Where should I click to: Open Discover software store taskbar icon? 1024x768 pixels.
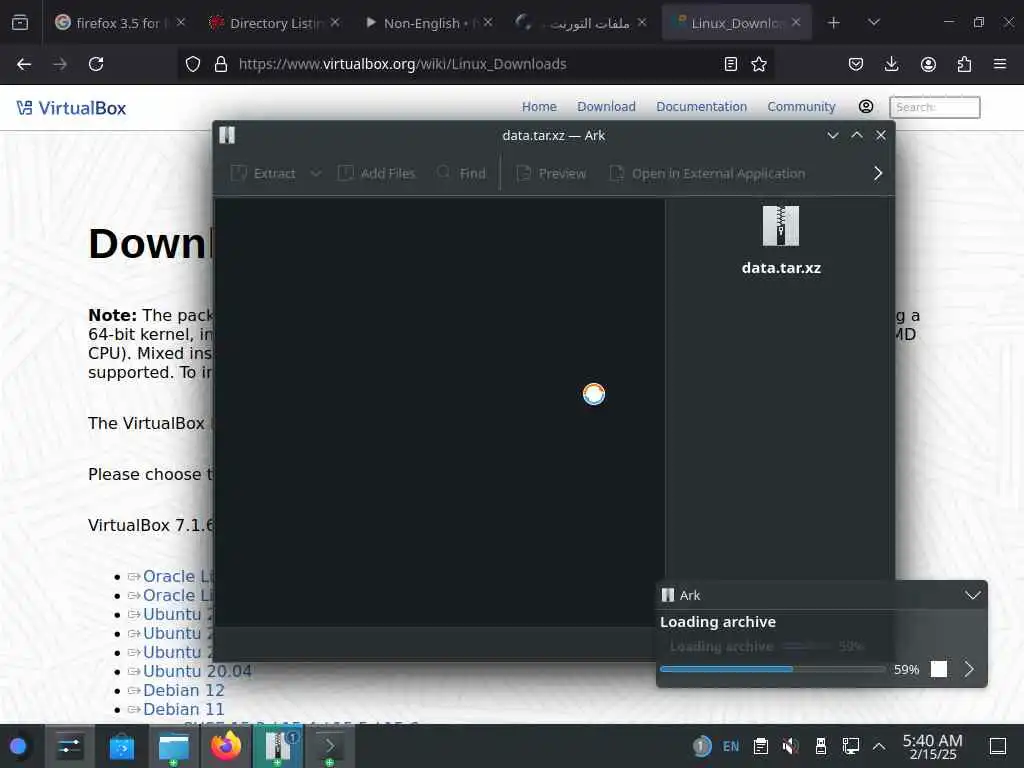pyautogui.click(x=121, y=746)
